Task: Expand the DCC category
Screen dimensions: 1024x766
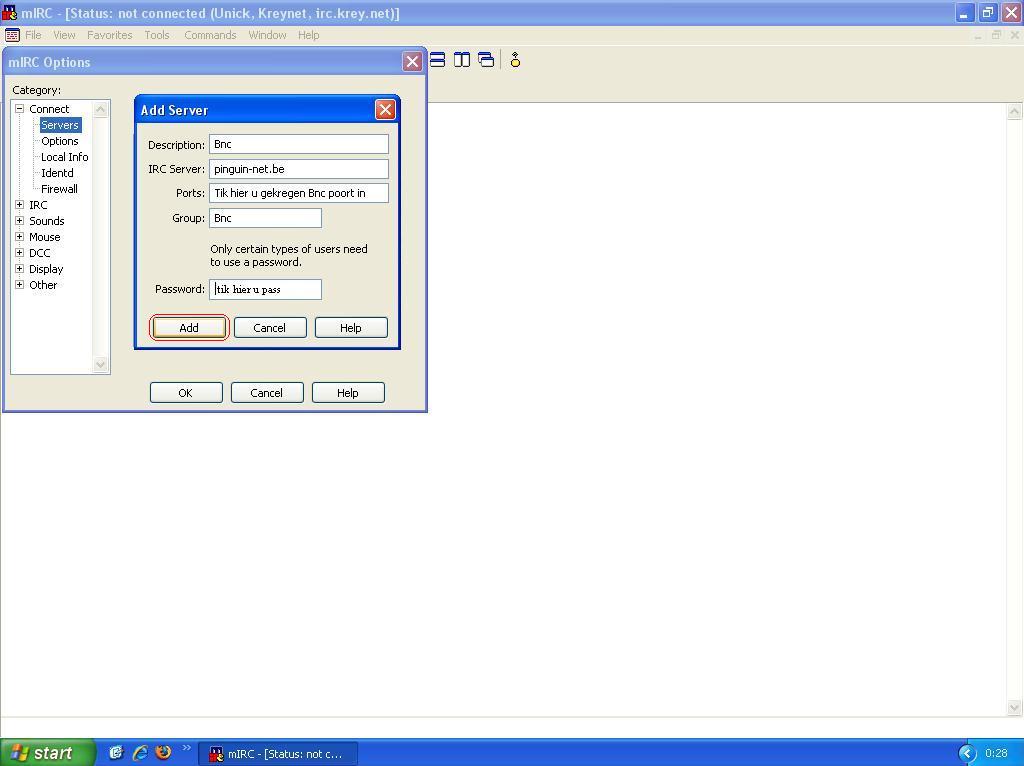Action: coord(20,253)
